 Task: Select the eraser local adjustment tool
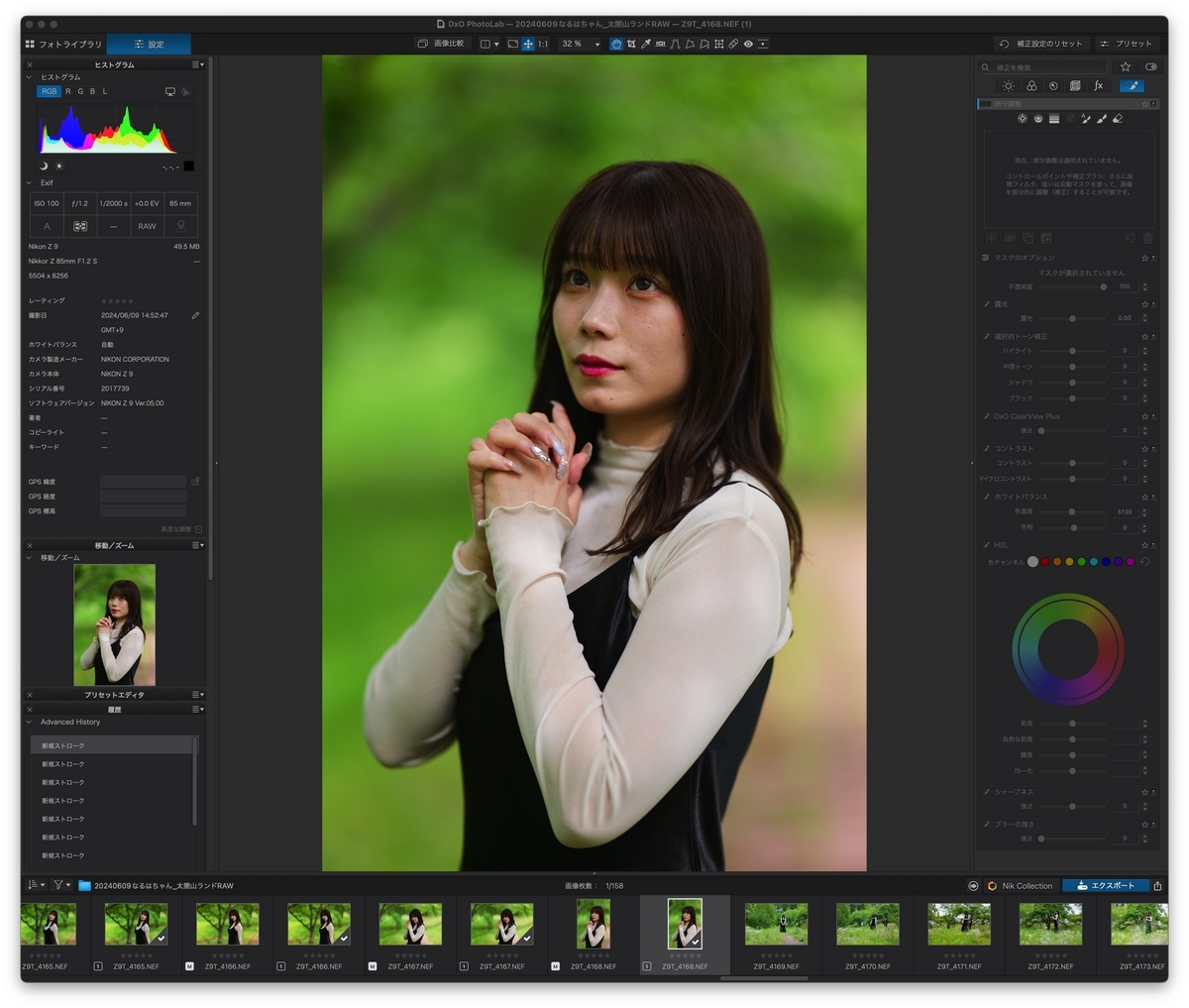pos(1118,119)
